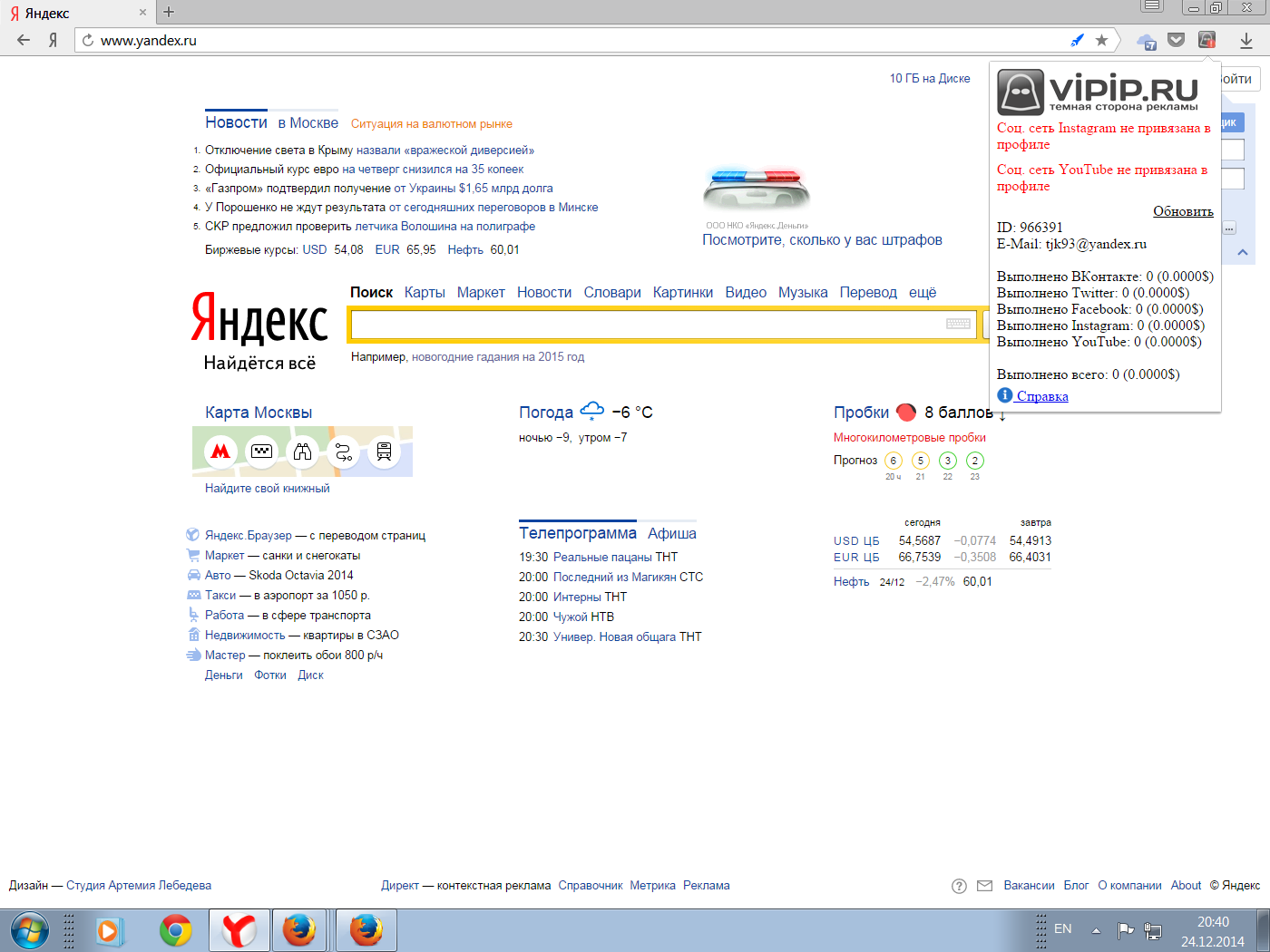Collapse login panel with chevron

click(1243, 252)
